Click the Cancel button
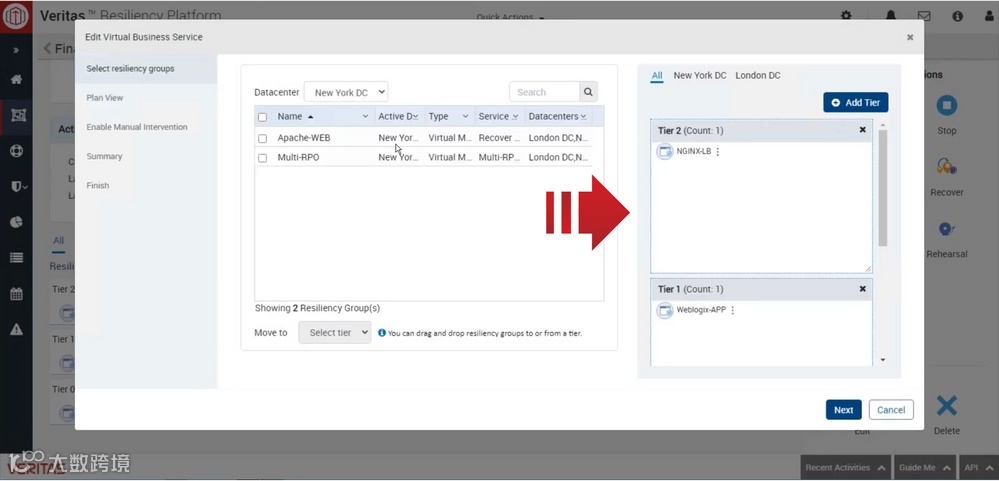This screenshot has width=999, height=481. click(891, 410)
